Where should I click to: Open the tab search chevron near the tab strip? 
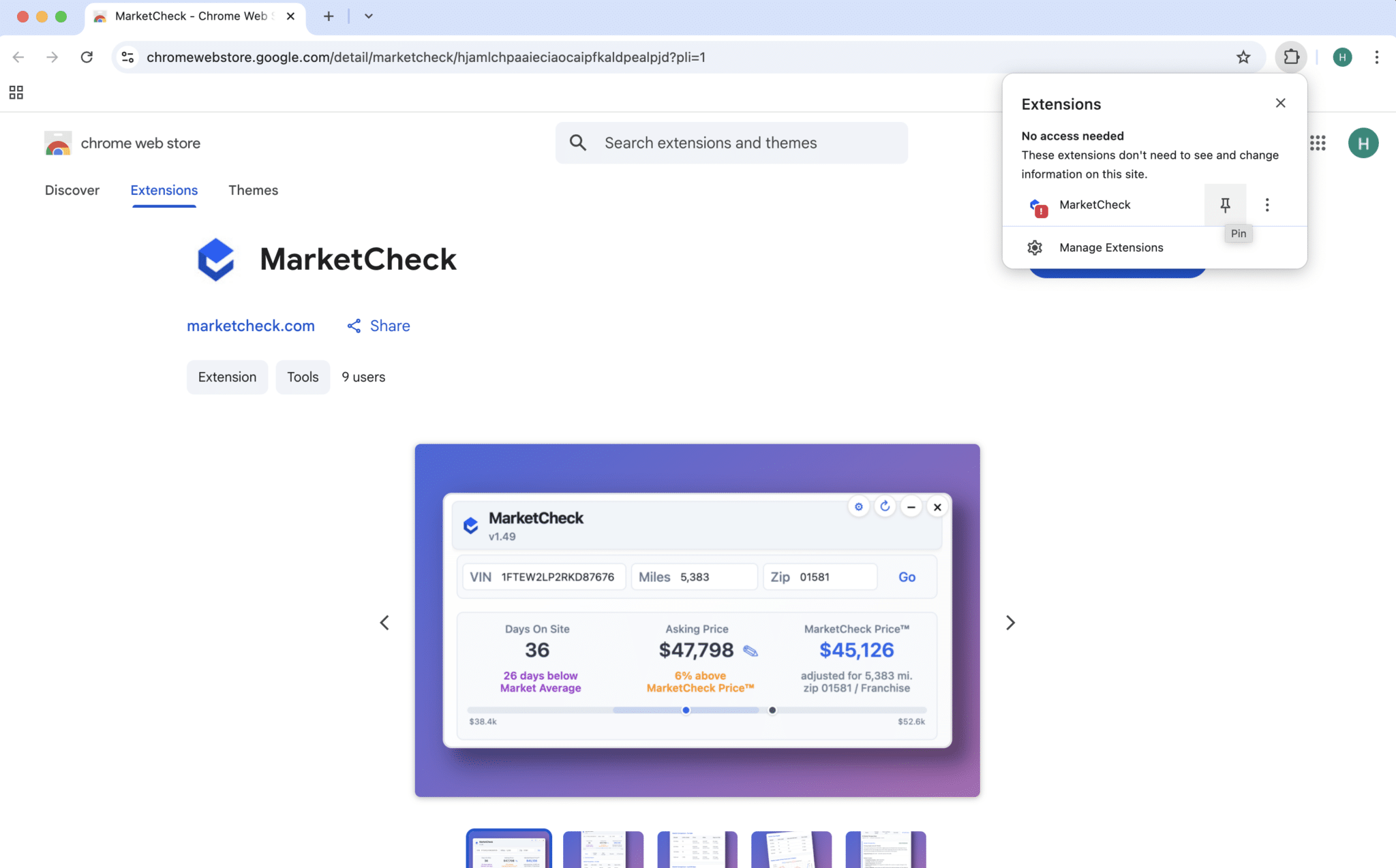click(368, 16)
